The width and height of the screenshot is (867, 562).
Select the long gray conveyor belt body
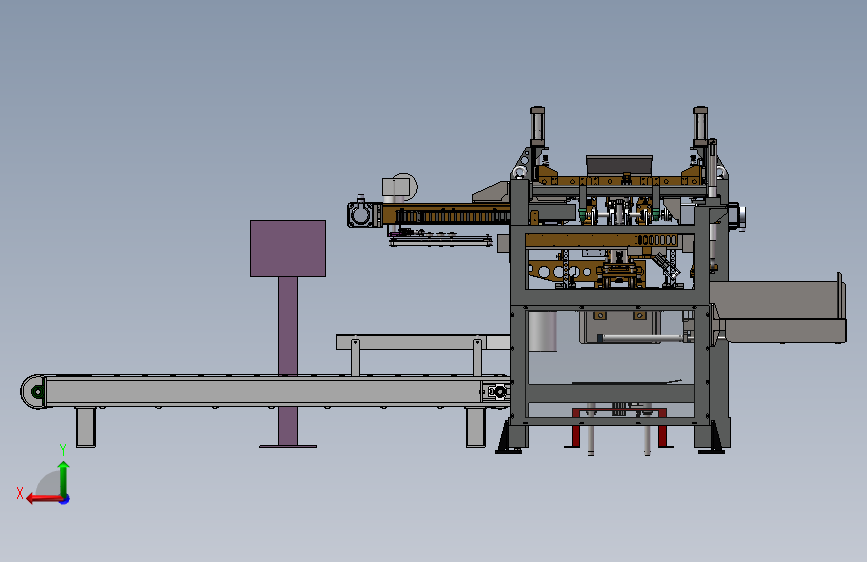(265, 392)
